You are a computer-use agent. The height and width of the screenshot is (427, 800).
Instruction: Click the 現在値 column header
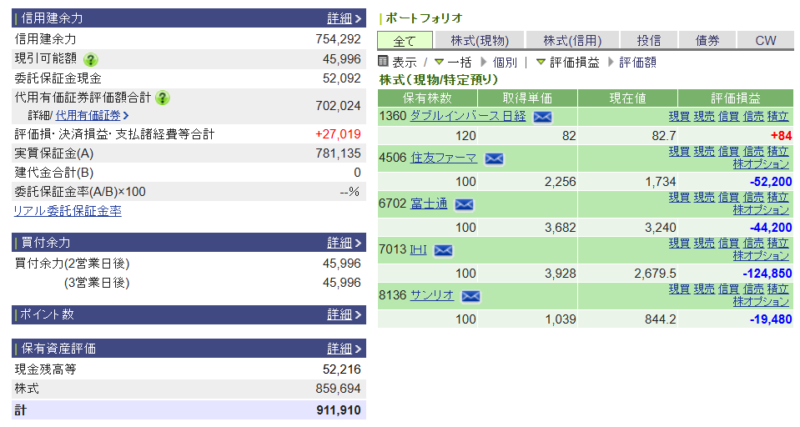628,98
